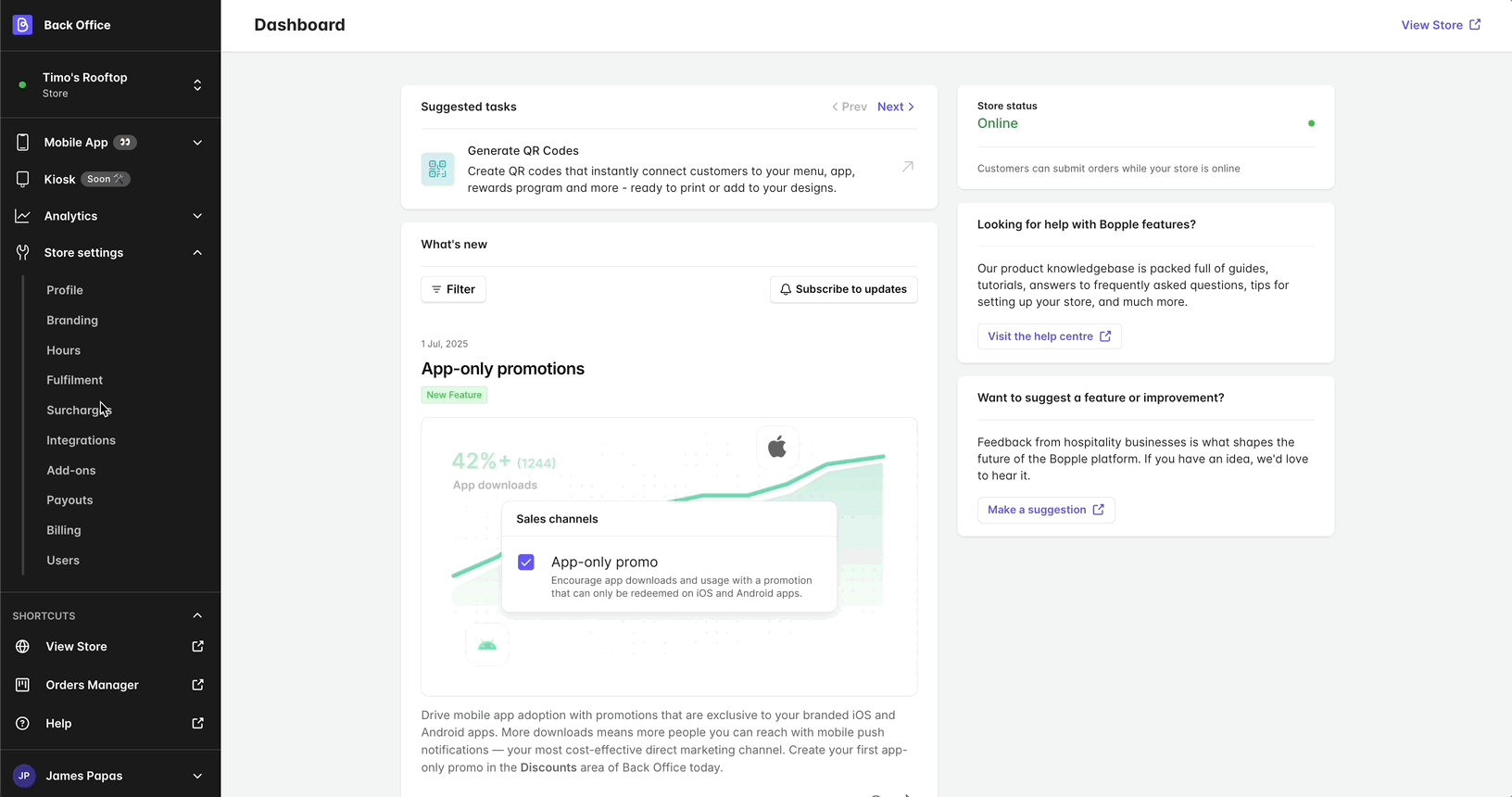Toggle the App-only promo checkbox
The width and height of the screenshot is (1512, 797).
point(526,563)
